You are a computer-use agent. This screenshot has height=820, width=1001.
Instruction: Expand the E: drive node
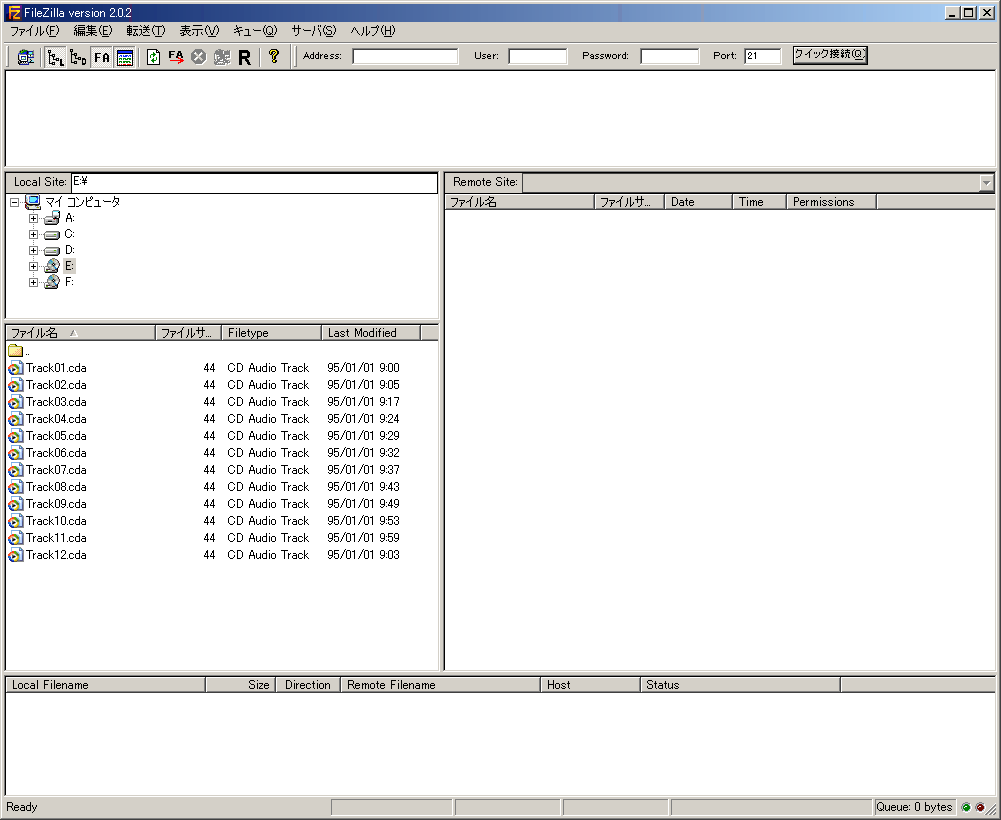[33, 266]
